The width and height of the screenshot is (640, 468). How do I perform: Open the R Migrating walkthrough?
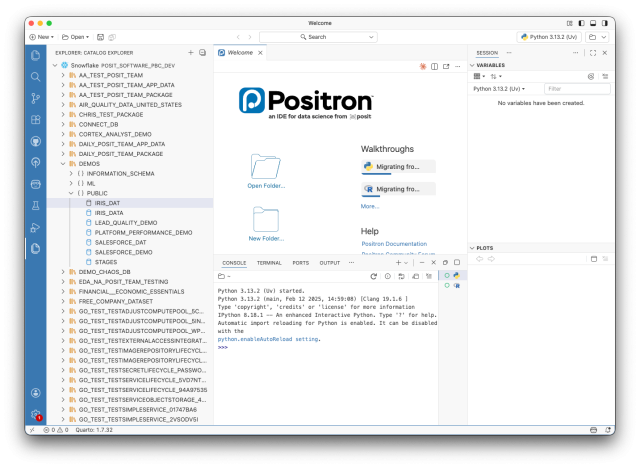(x=398, y=189)
